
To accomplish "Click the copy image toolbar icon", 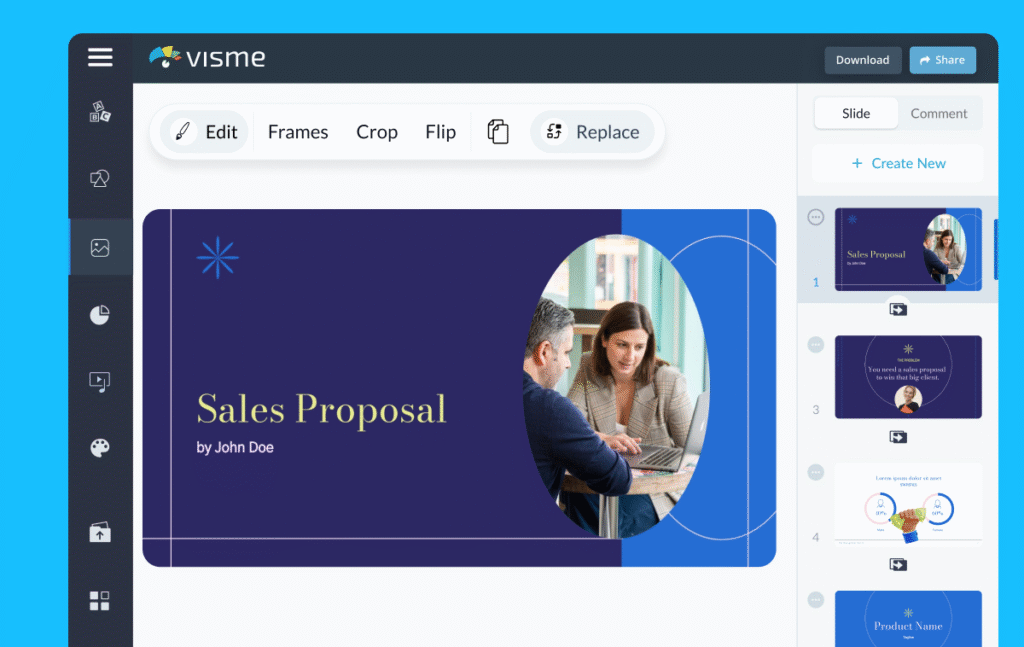I will 498,132.
